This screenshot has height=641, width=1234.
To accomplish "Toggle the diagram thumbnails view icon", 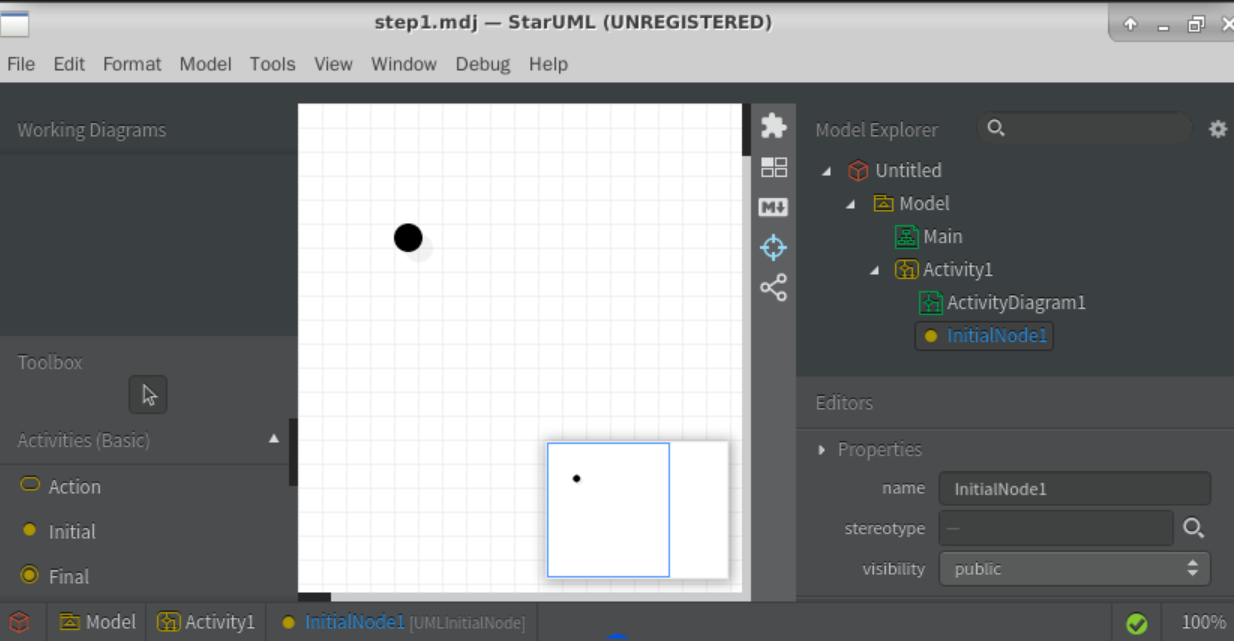I will coord(773,167).
